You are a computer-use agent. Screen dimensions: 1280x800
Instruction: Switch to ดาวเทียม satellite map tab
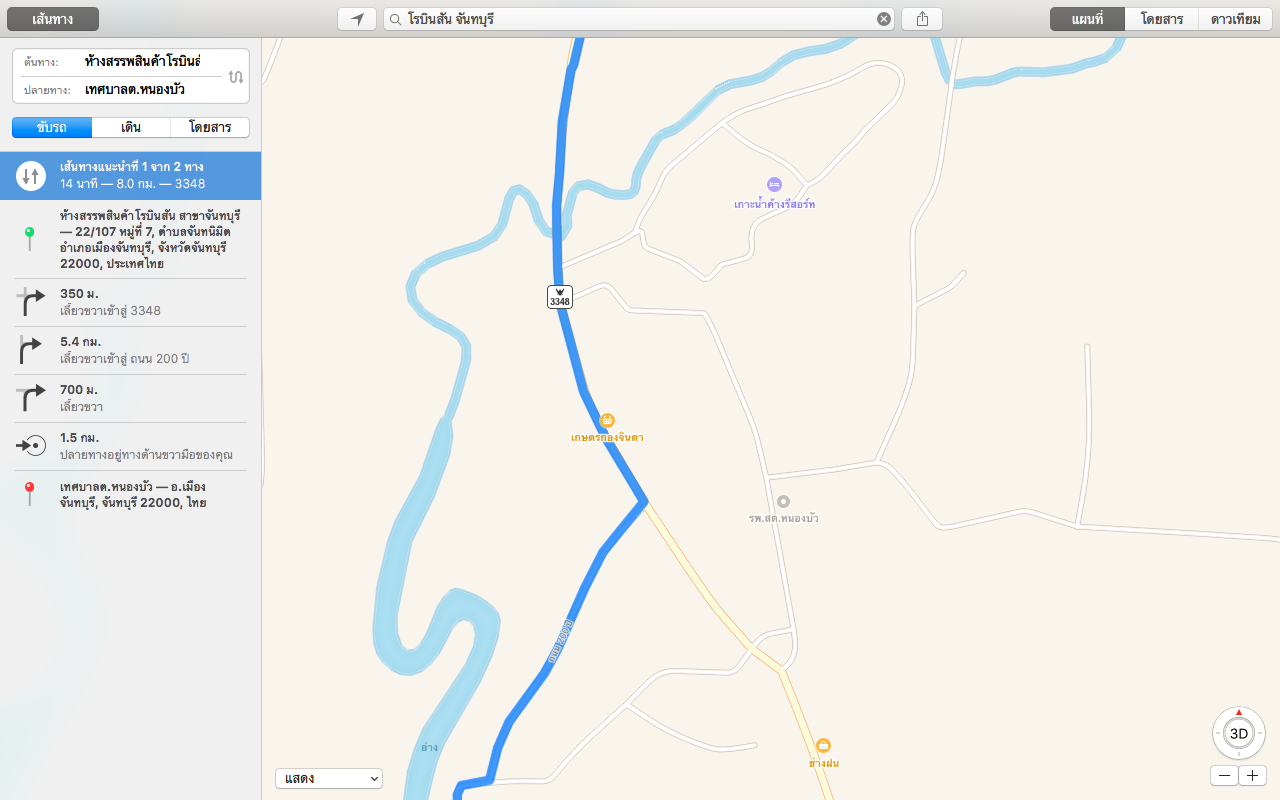click(x=1235, y=19)
